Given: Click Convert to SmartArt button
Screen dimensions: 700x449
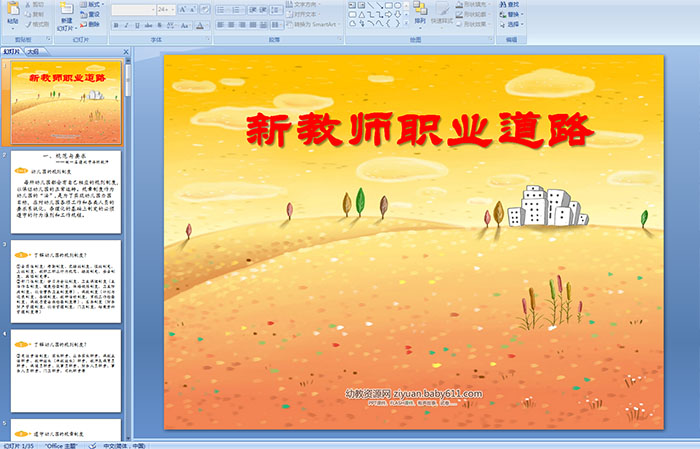Looking at the screenshot, I should point(313,24).
